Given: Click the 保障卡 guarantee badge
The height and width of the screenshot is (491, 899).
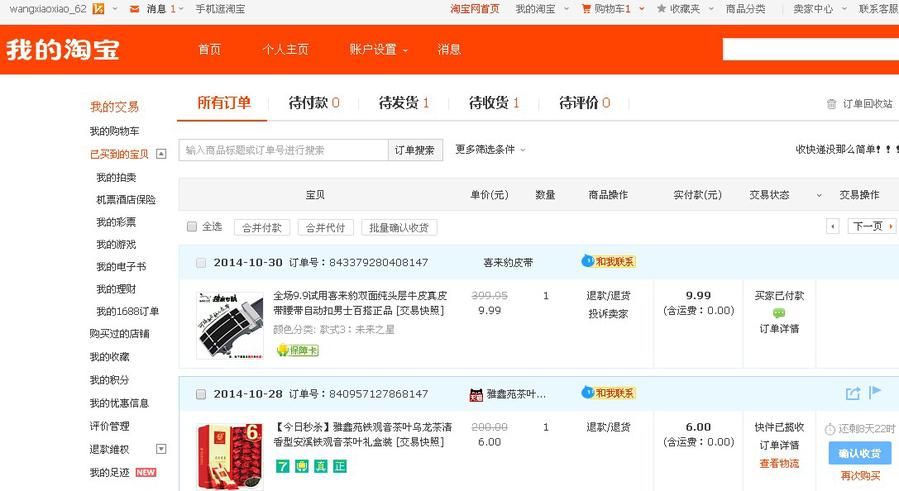Looking at the screenshot, I should coord(298,350).
